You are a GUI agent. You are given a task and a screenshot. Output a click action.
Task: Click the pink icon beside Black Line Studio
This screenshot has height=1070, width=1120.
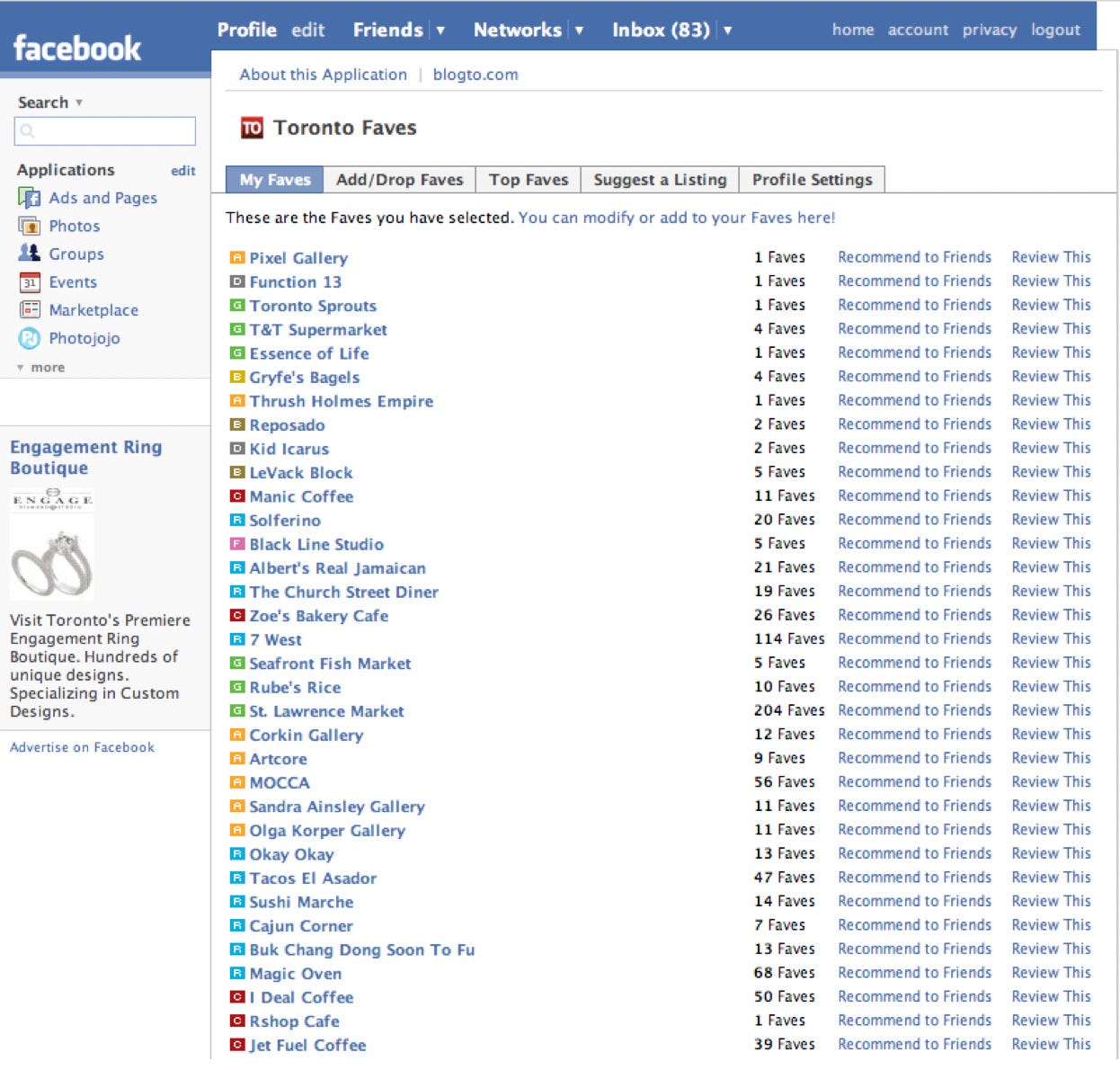(x=237, y=544)
